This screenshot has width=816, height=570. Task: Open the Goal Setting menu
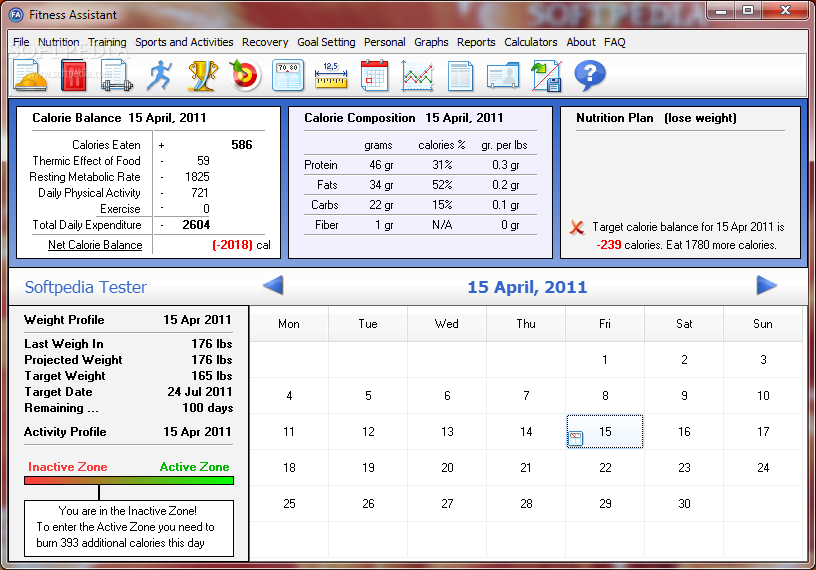click(326, 42)
